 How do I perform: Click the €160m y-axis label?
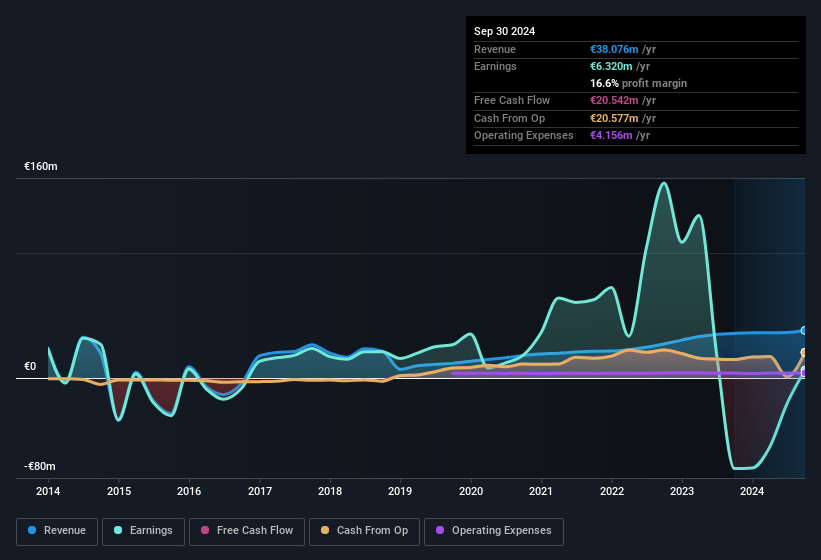click(x=41, y=166)
